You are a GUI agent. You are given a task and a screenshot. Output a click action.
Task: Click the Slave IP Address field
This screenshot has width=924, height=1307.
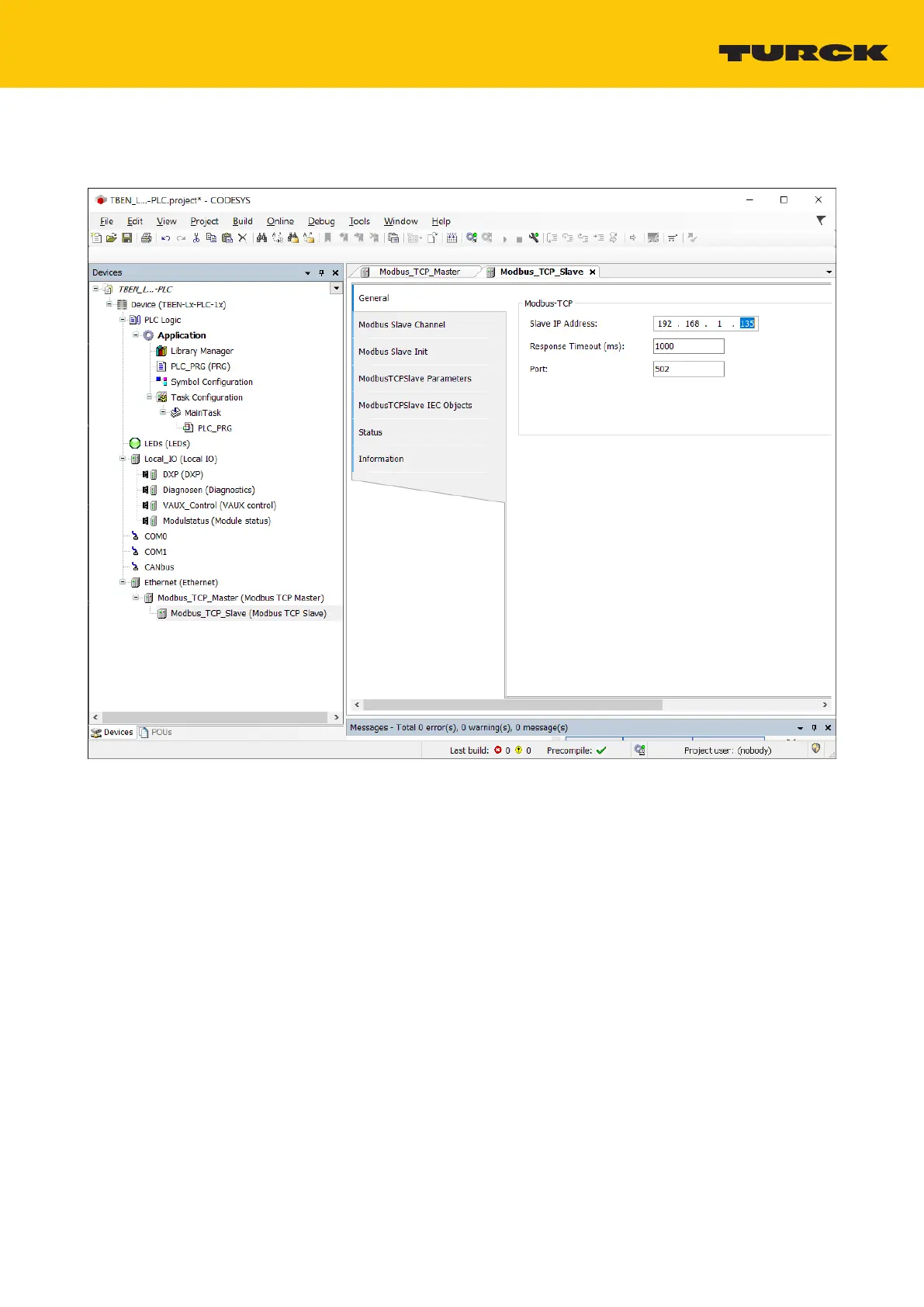click(705, 324)
